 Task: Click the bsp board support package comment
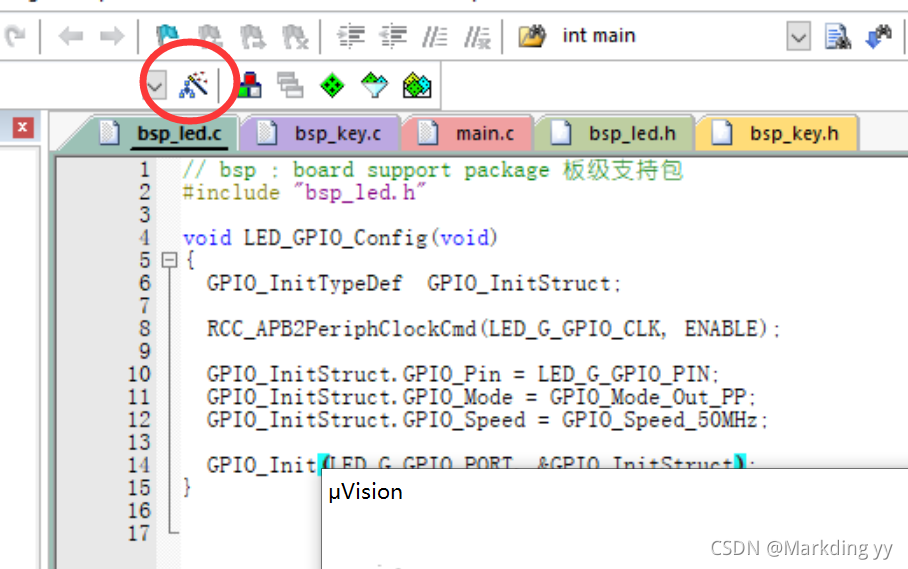click(433, 170)
